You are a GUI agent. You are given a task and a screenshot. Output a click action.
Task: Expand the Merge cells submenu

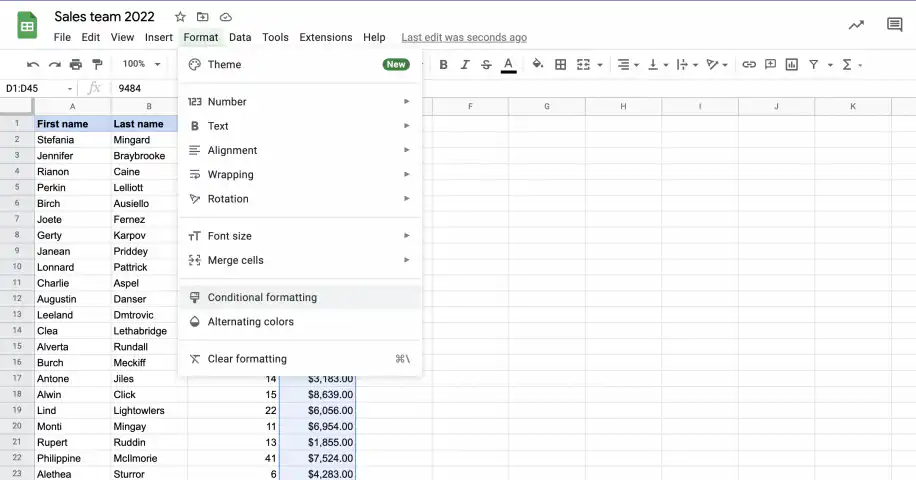[300, 260]
